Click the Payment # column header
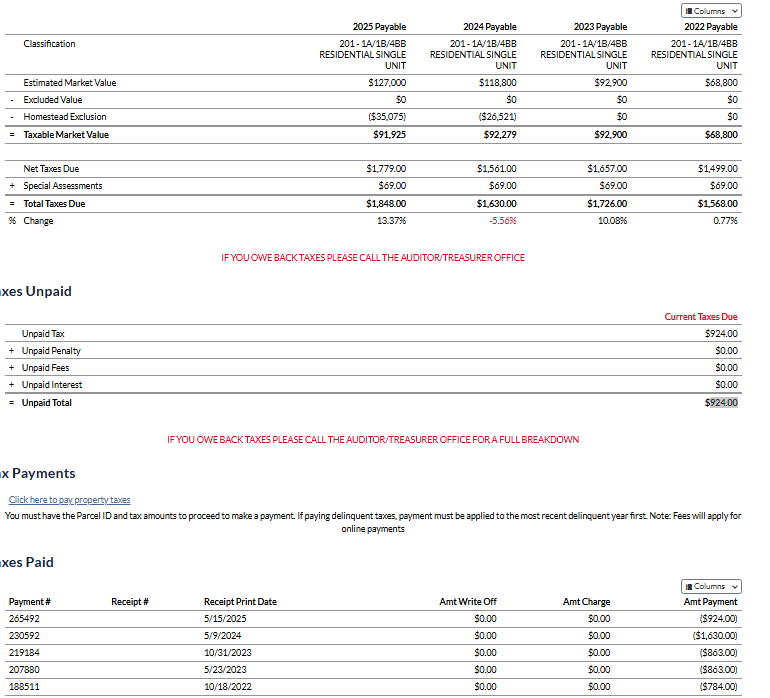The width and height of the screenshot is (770, 698). (x=29, y=602)
